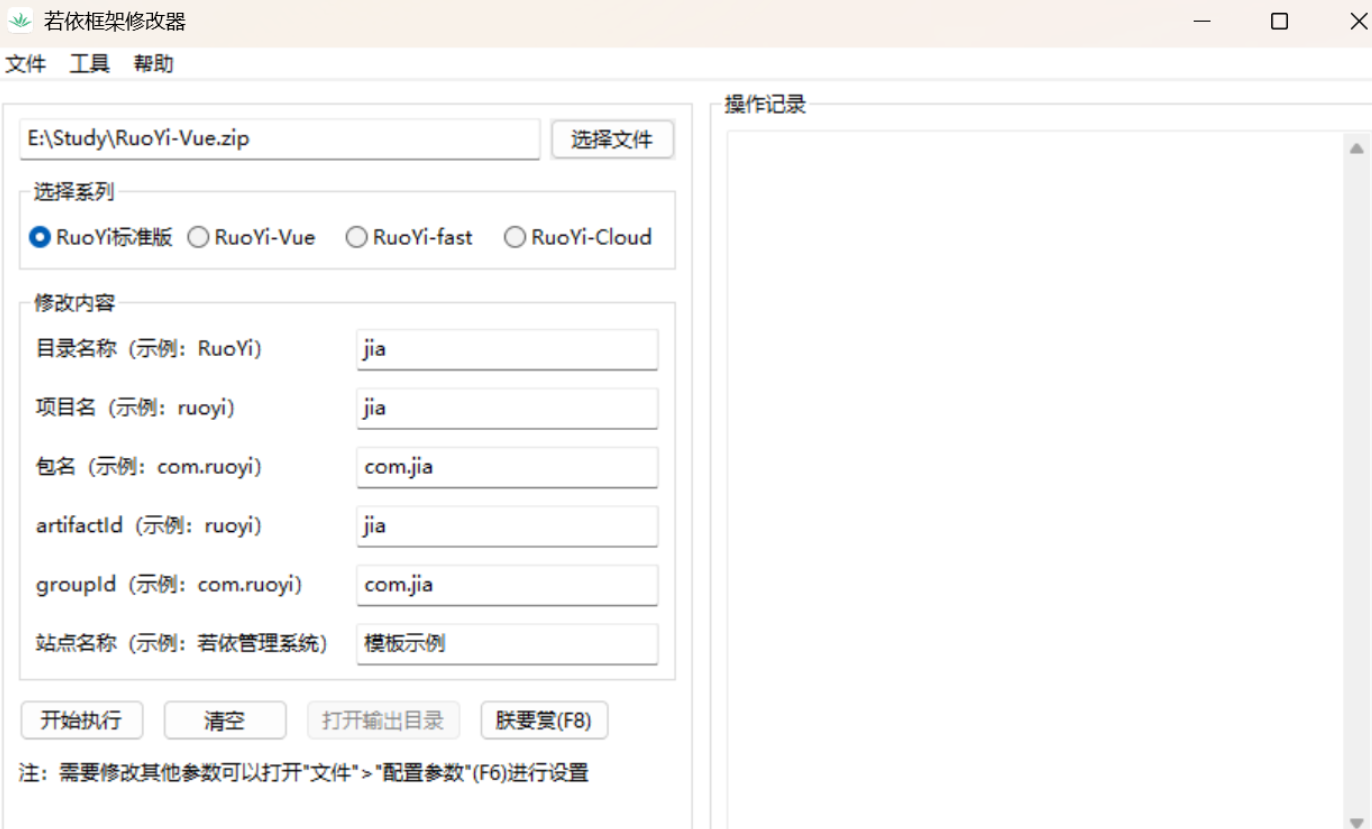This screenshot has height=829, width=1372.
Task: Click the 朕要赏(F8) button
Action: (544, 720)
